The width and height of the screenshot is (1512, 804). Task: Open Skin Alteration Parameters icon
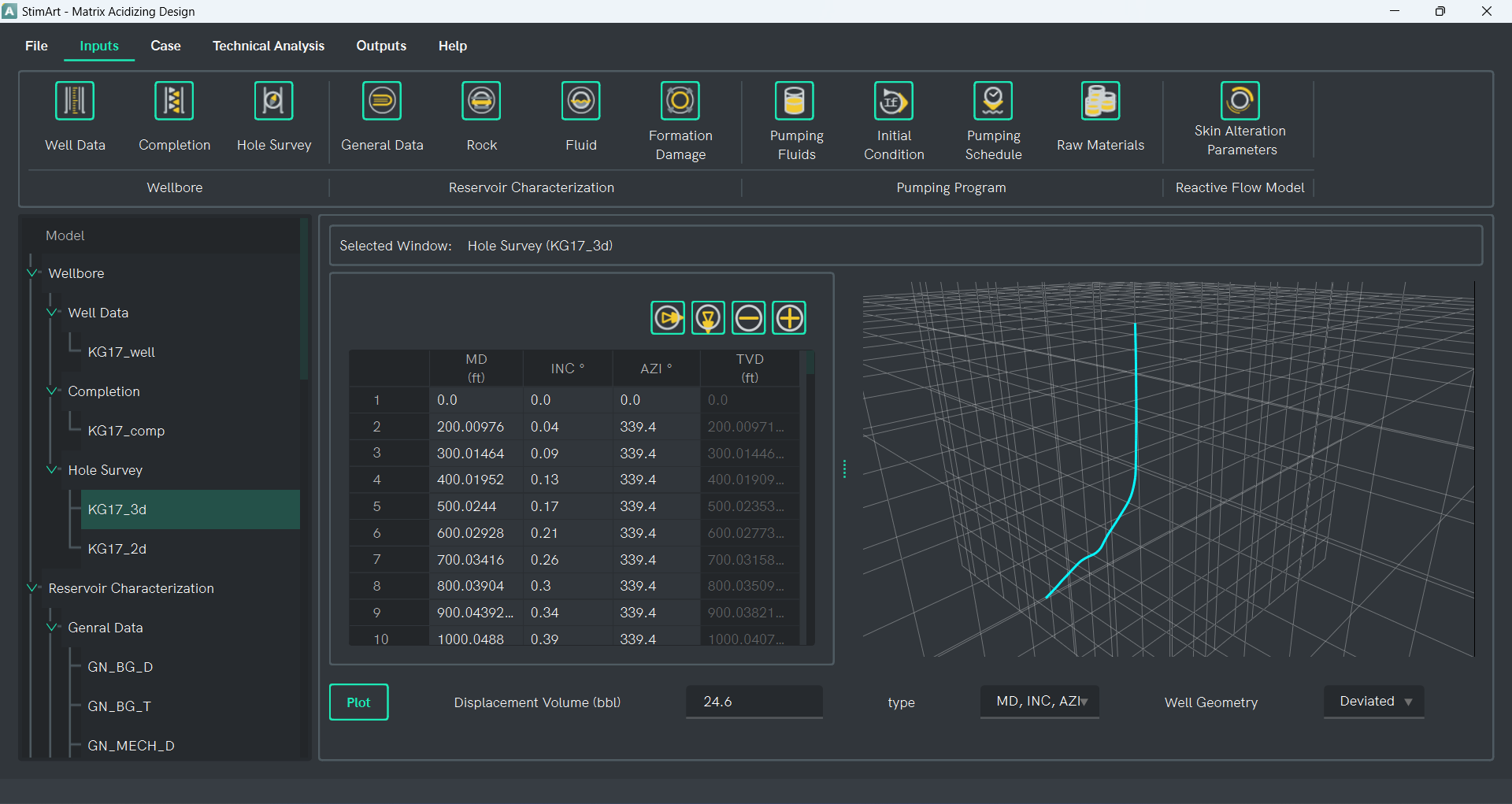[x=1240, y=101]
